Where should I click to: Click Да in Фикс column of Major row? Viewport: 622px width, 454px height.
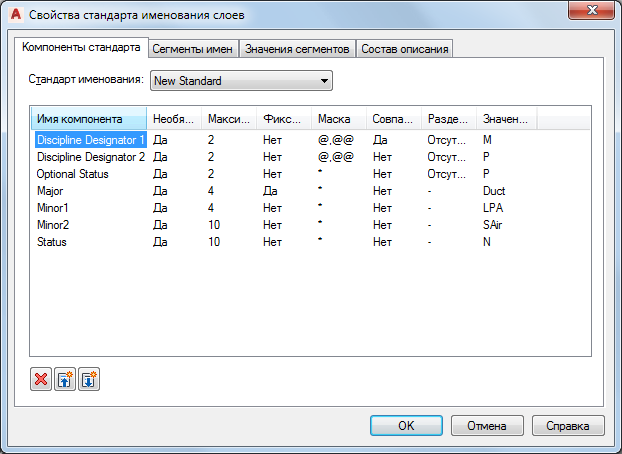pos(270,191)
